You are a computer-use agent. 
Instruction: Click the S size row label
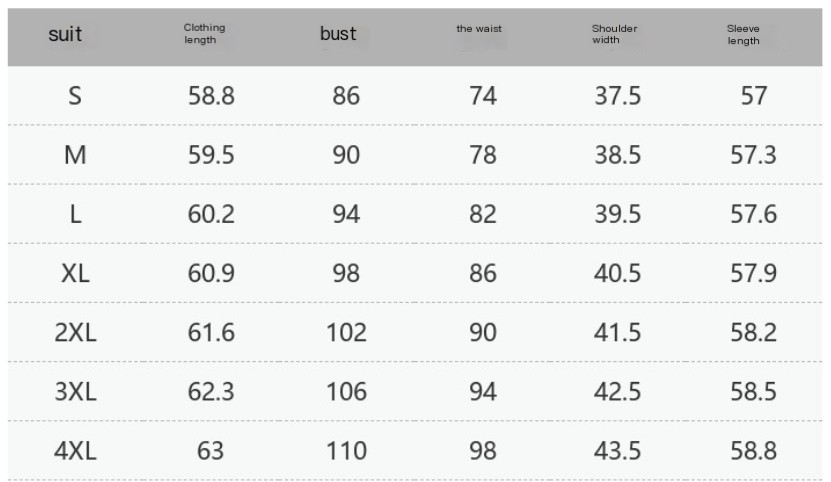point(75,96)
